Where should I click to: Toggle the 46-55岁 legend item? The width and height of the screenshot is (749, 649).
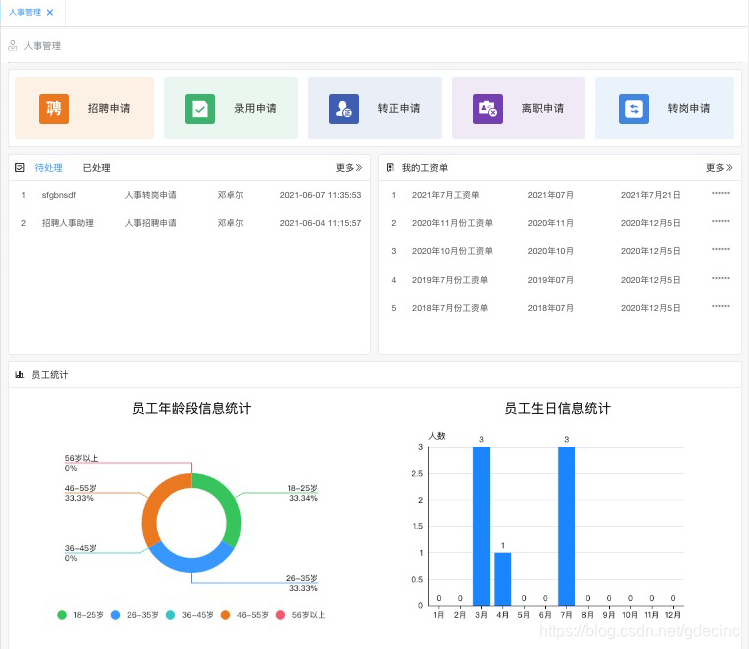tap(245, 615)
